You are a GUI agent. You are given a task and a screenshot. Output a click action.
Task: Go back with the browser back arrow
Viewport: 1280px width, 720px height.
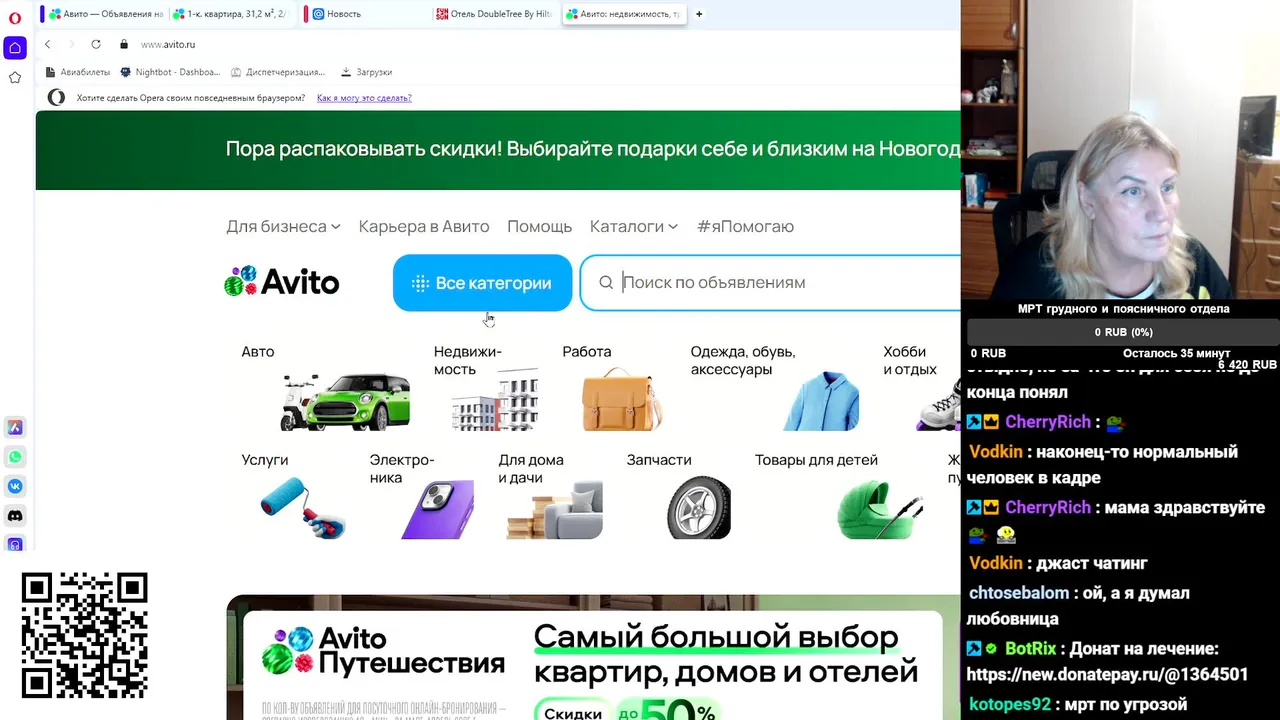coord(47,44)
